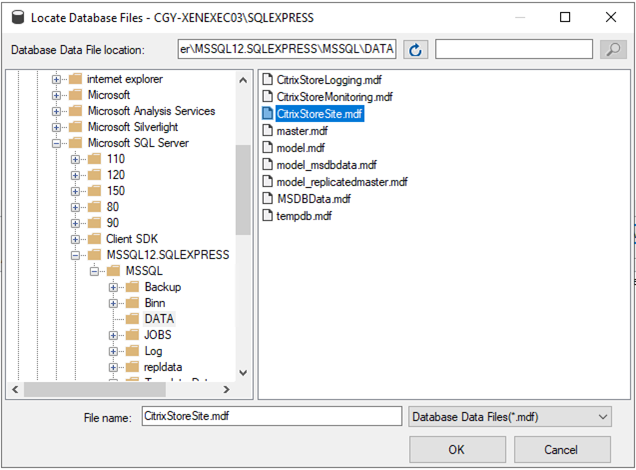
Task: Click the Database Data File location field
Action: (287, 49)
